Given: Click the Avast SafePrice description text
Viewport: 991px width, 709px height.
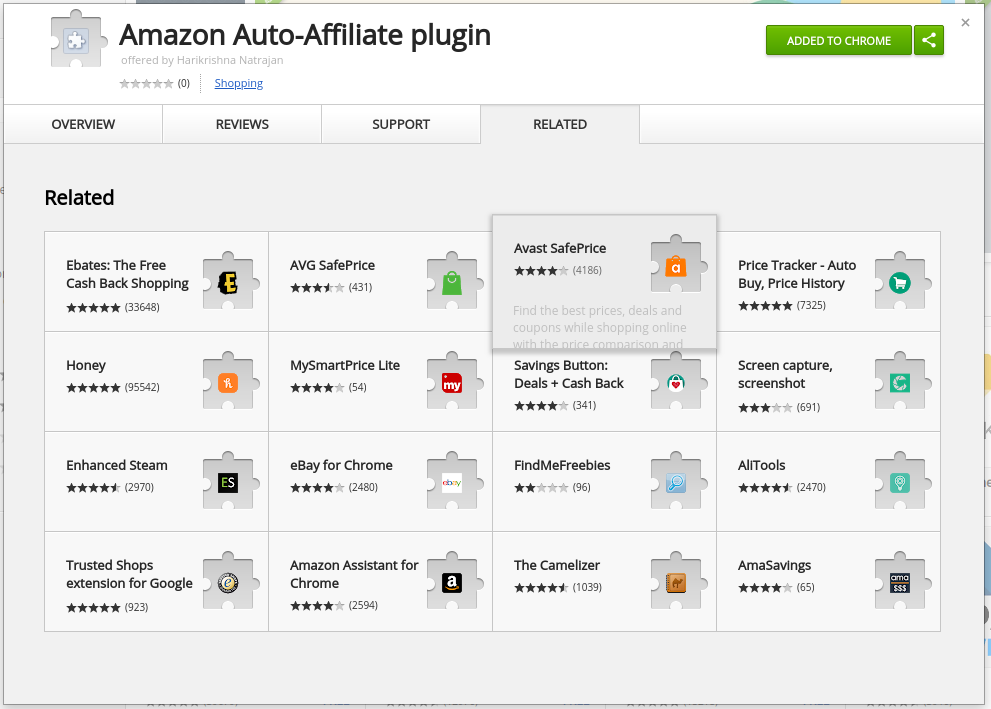Looking at the screenshot, I should pyautogui.click(x=599, y=327).
